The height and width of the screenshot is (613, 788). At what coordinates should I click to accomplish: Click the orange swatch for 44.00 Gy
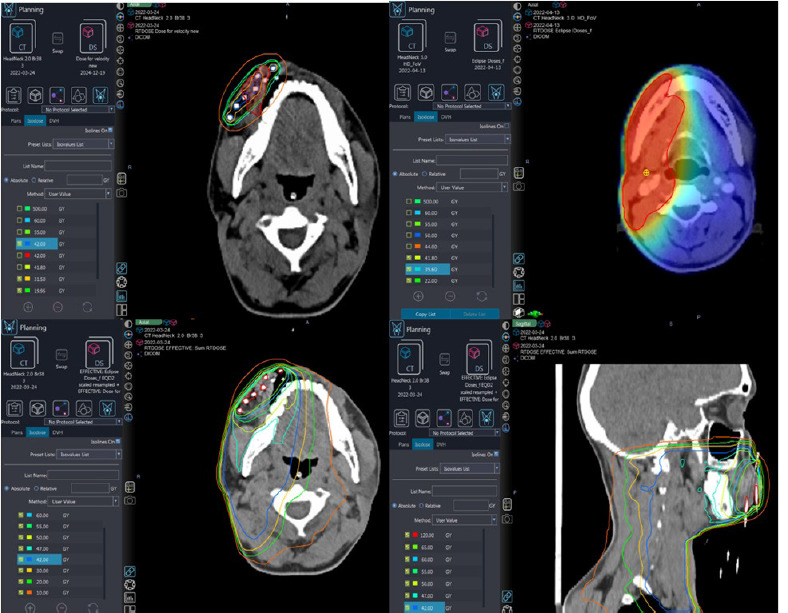pos(418,243)
